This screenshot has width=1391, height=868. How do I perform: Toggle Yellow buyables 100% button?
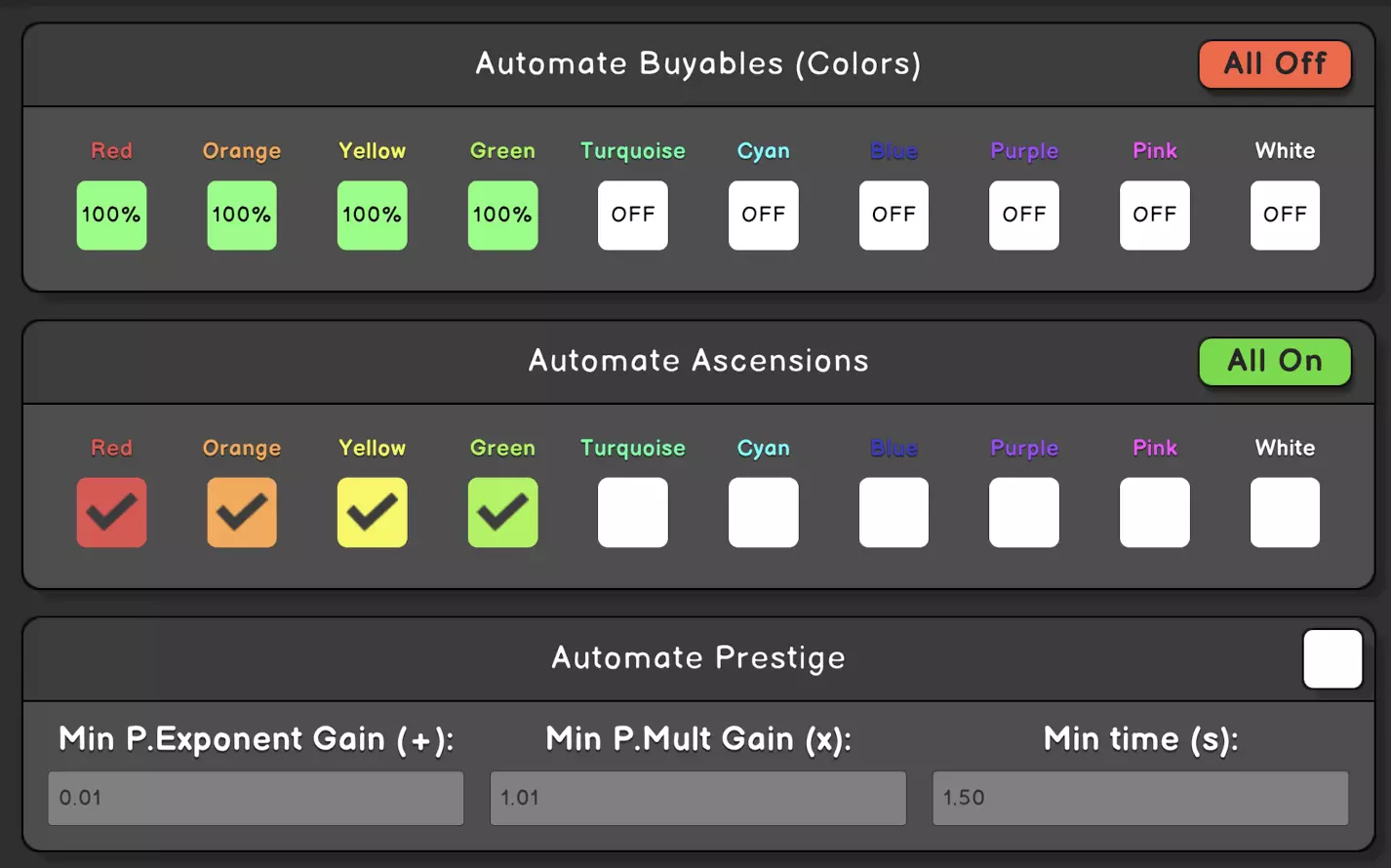pyautogui.click(x=373, y=215)
